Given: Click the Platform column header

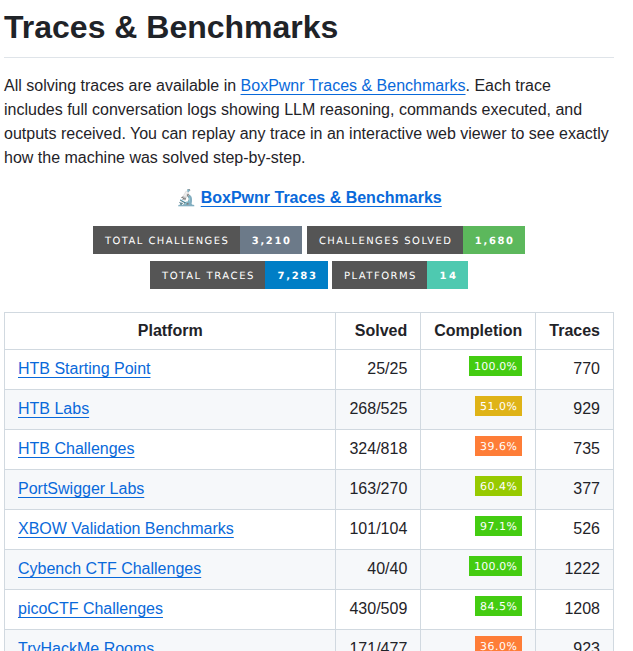Looking at the screenshot, I should pyautogui.click(x=170, y=331).
